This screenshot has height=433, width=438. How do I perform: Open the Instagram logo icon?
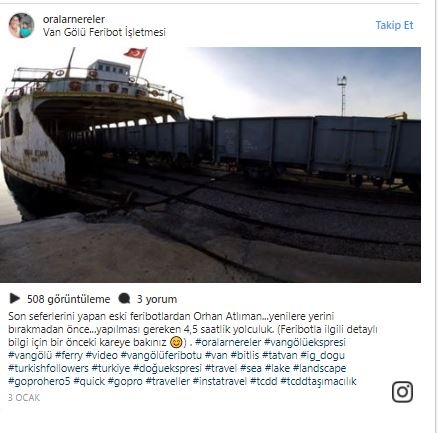(x=402, y=392)
